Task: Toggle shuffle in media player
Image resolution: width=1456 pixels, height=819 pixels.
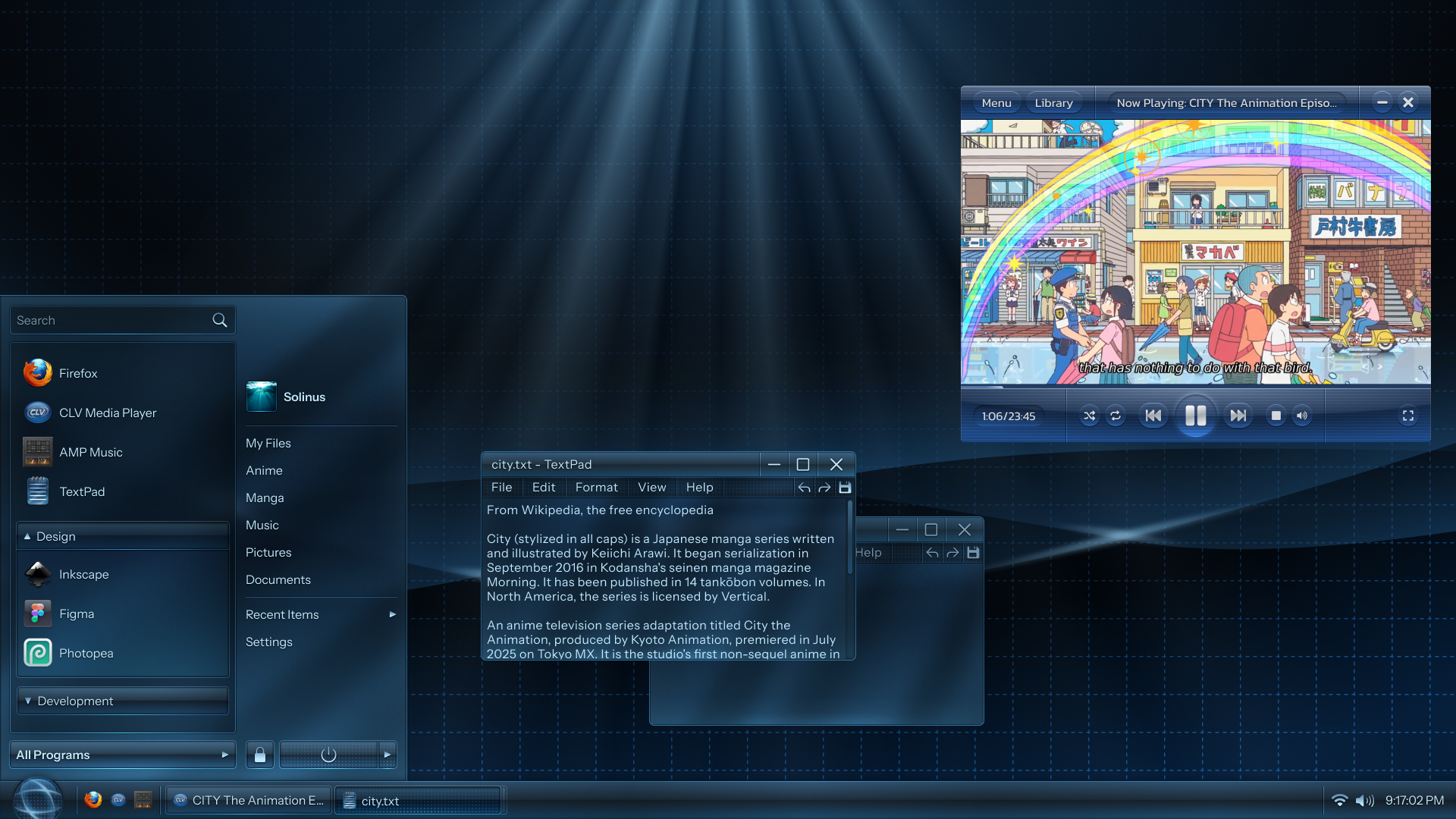Action: [1090, 416]
